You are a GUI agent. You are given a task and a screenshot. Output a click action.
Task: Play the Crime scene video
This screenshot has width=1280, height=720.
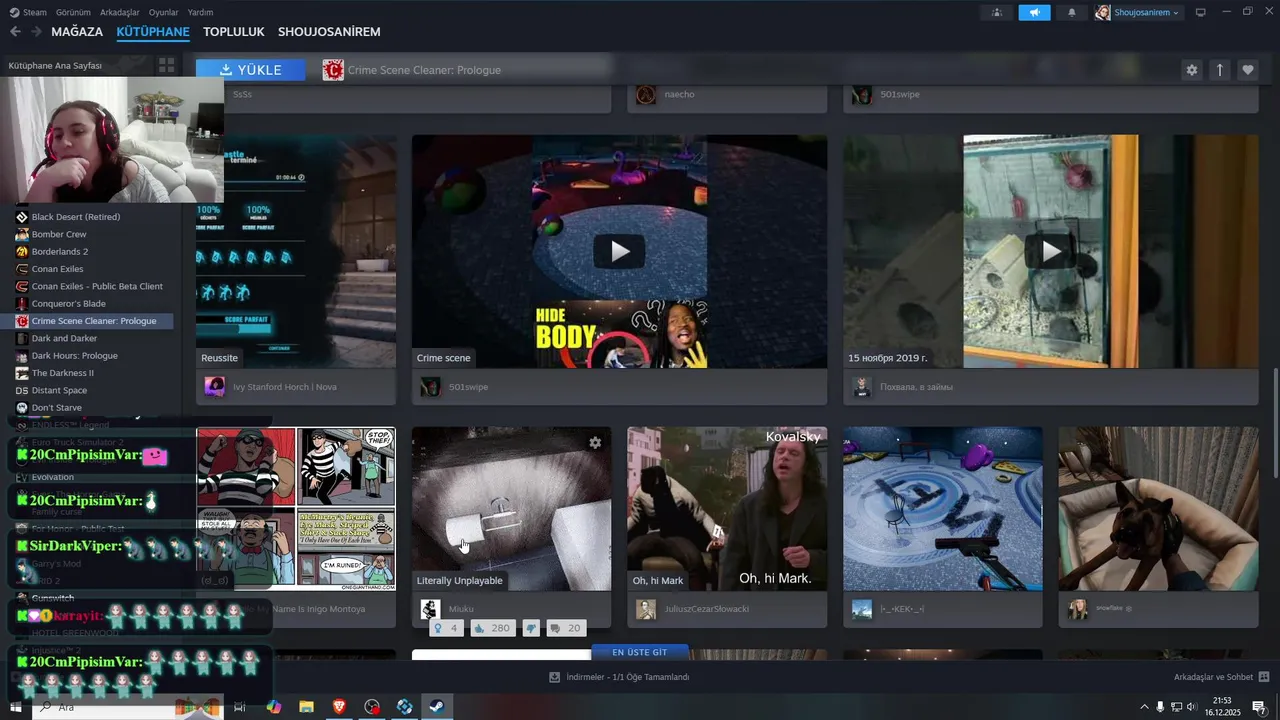[619, 251]
